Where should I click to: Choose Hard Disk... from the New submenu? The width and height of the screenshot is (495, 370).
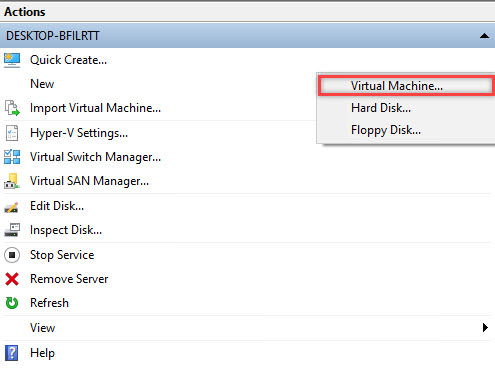tap(381, 108)
